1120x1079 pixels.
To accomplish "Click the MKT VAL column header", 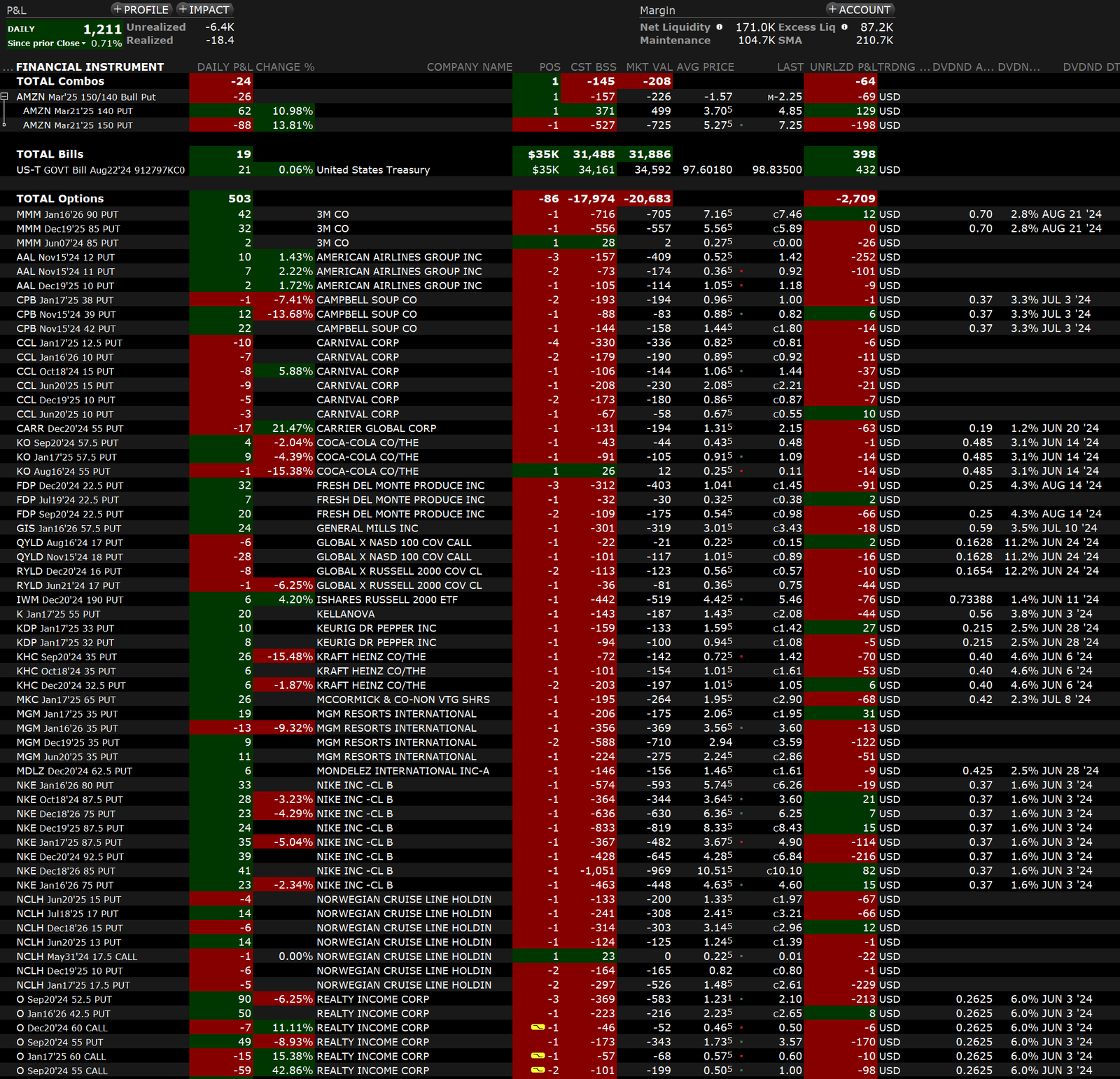I will point(648,67).
